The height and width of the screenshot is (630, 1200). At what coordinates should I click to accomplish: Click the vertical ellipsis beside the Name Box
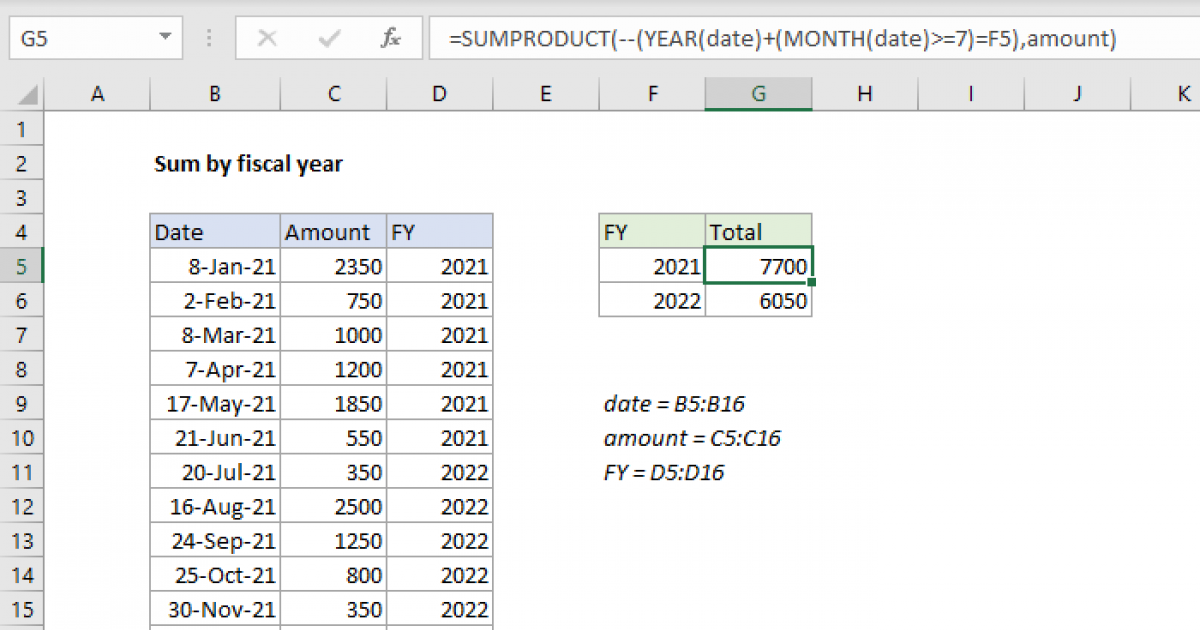pos(208,38)
